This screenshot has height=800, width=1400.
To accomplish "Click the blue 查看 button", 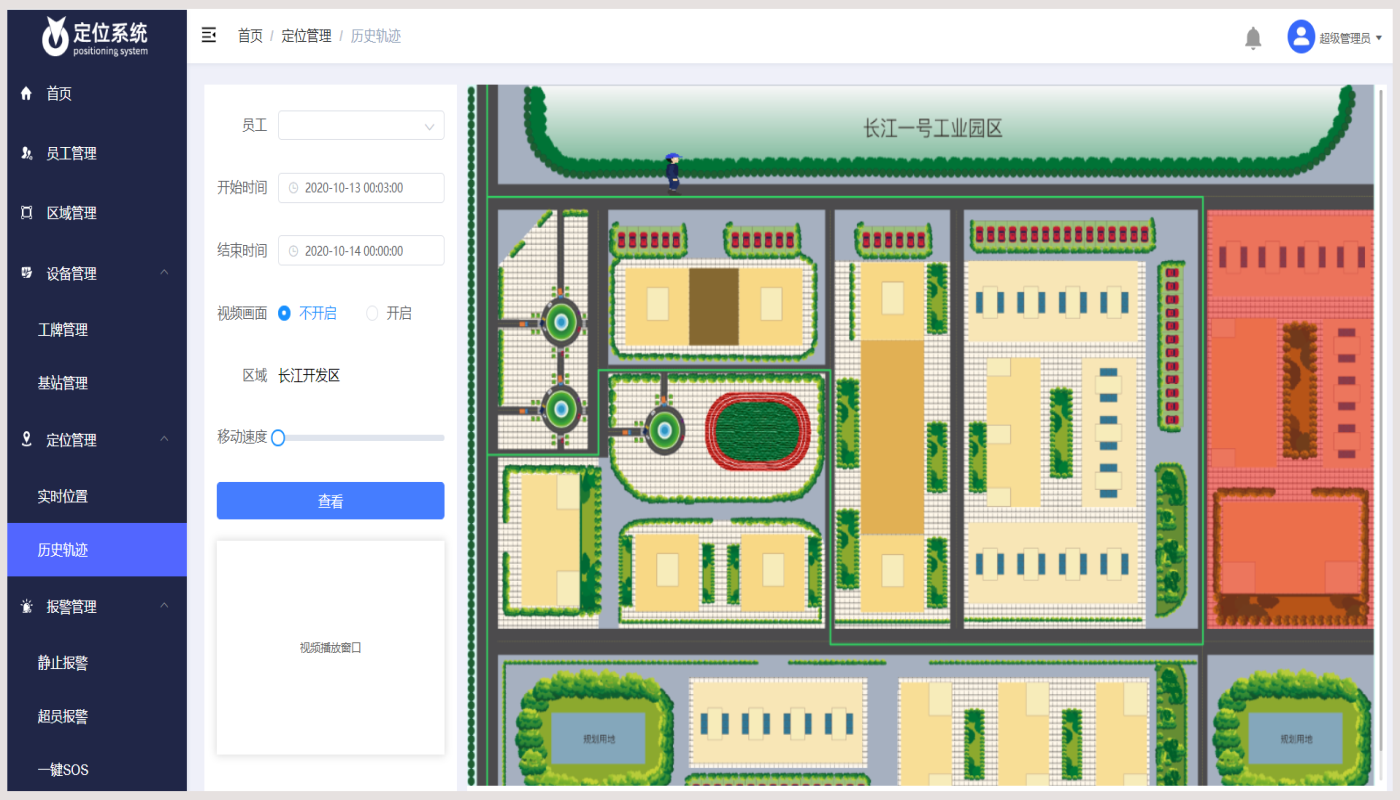I will pyautogui.click(x=330, y=501).
